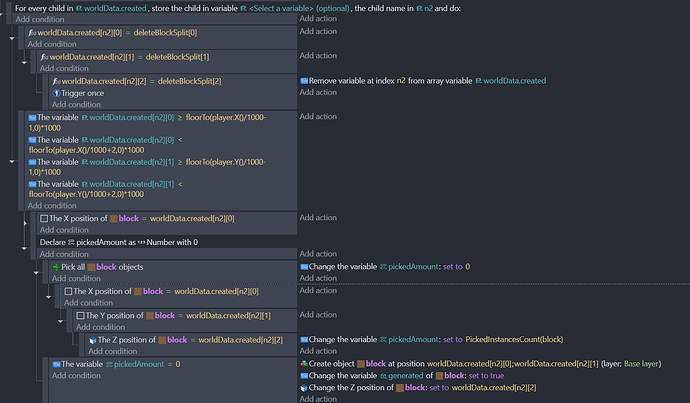Click block icon in Z position condition
This screenshot has height=403, width=690.
coord(162,340)
